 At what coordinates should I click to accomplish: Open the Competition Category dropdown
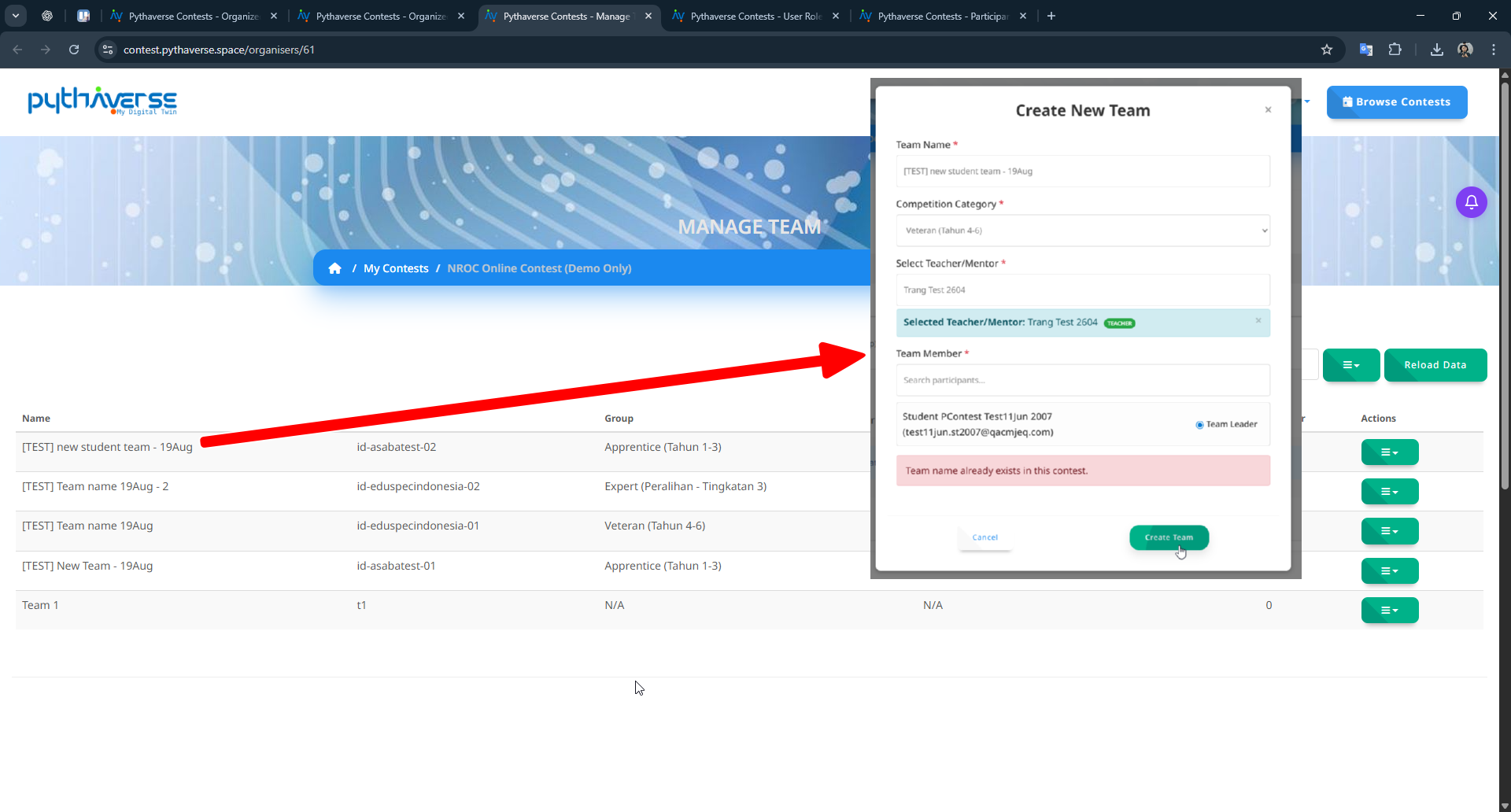point(1082,231)
